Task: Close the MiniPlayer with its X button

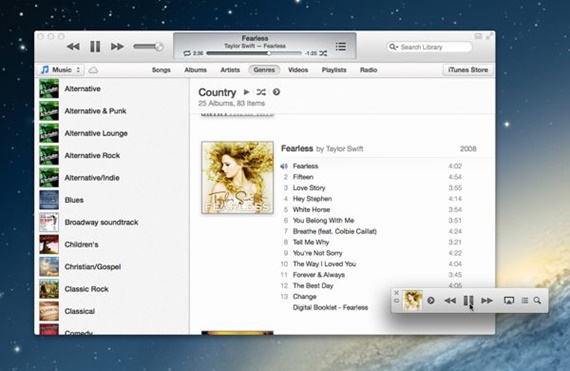Action: point(396,293)
